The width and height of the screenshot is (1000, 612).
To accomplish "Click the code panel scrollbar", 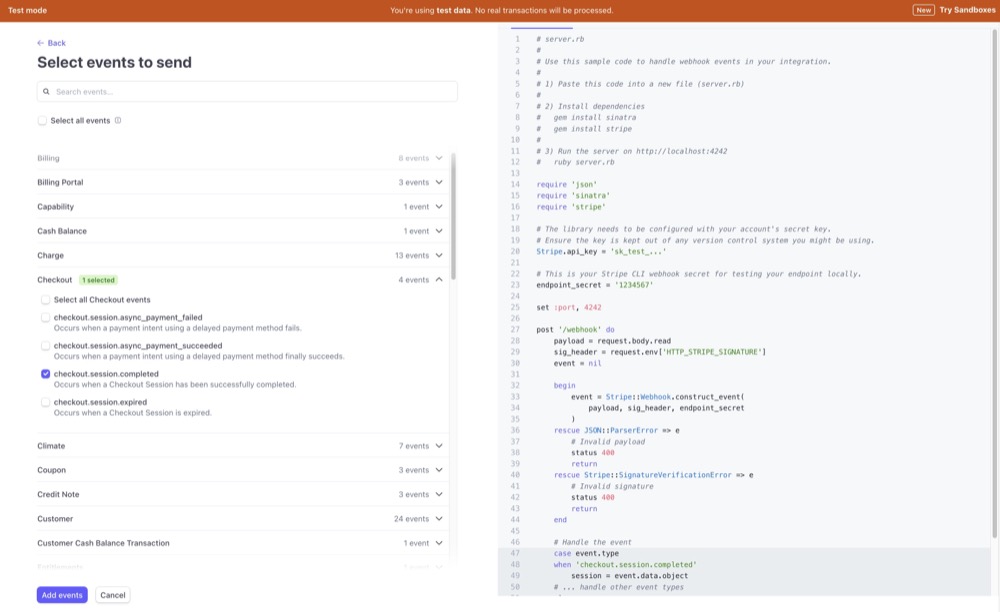I will pyautogui.click(x=994, y=284).
